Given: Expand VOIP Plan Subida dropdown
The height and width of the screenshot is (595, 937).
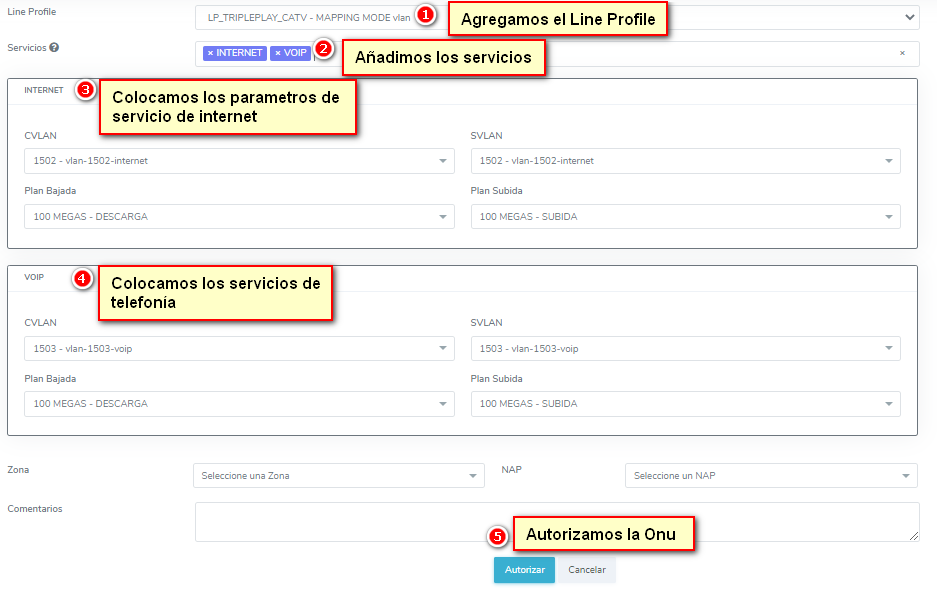Looking at the screenshot, I should [x=685, y=404].
